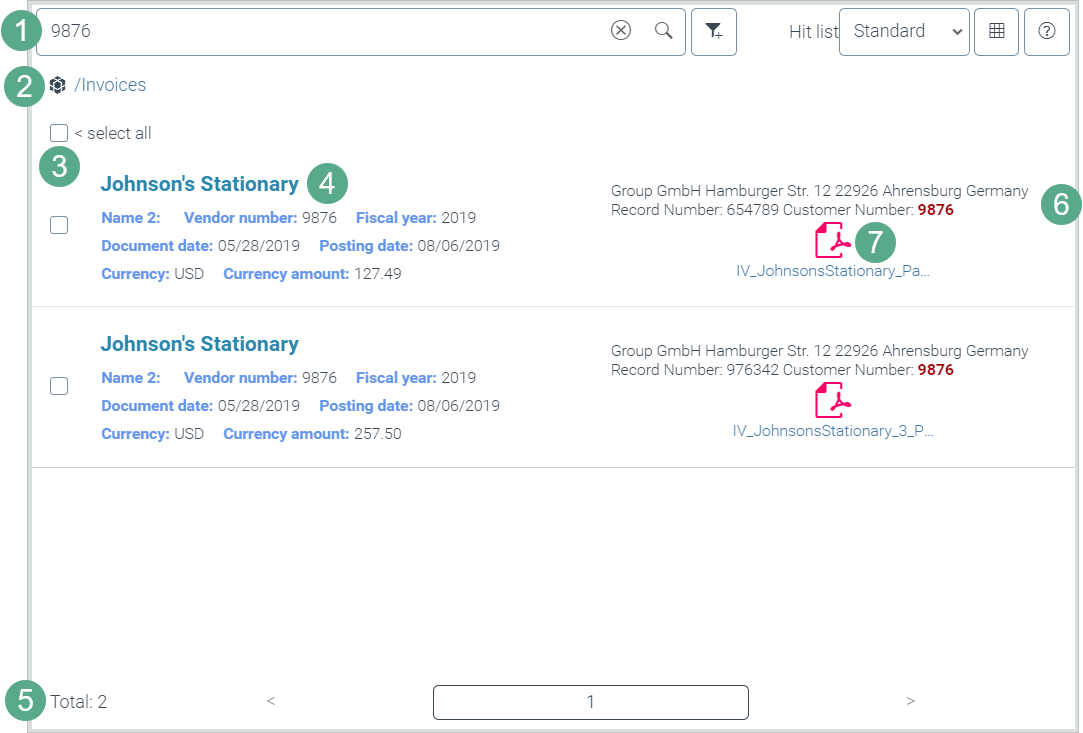Open first Johnson's Stationary result title
This screenshot has width=1083, height=733.
(x=199, y=184)
